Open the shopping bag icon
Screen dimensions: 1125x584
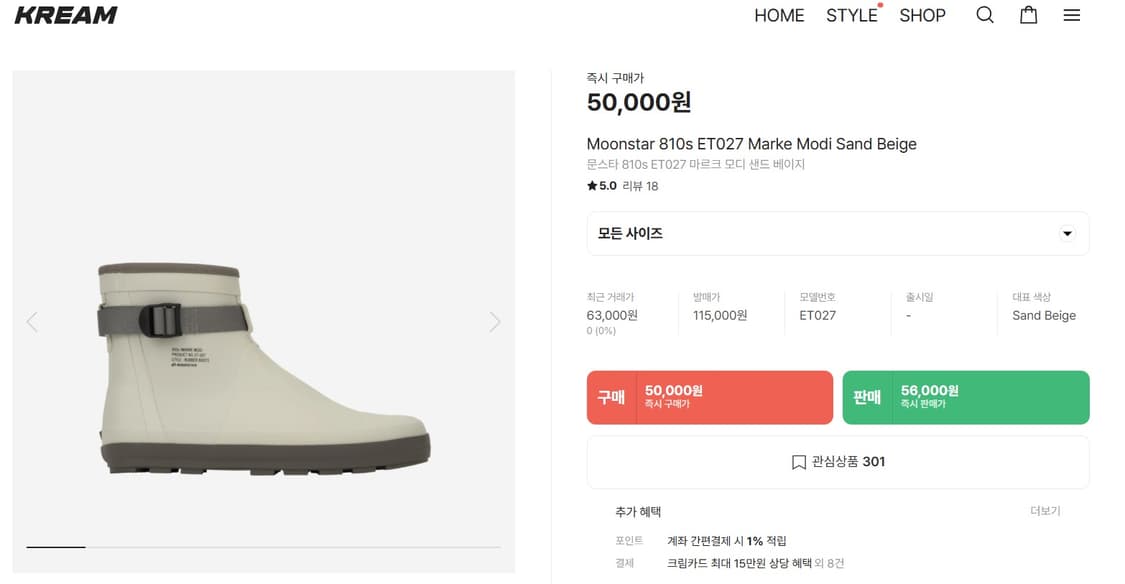click(1028, 15)
